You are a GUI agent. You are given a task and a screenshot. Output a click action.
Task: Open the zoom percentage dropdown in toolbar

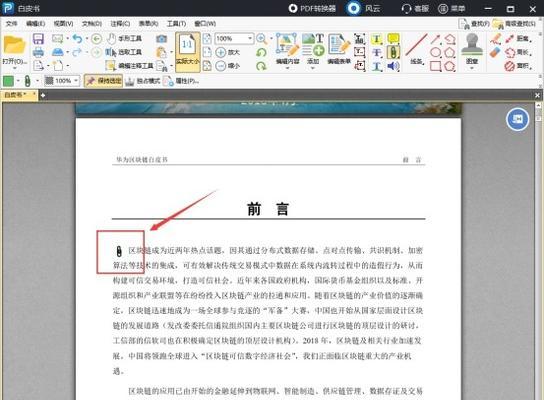tap(250, 38)
